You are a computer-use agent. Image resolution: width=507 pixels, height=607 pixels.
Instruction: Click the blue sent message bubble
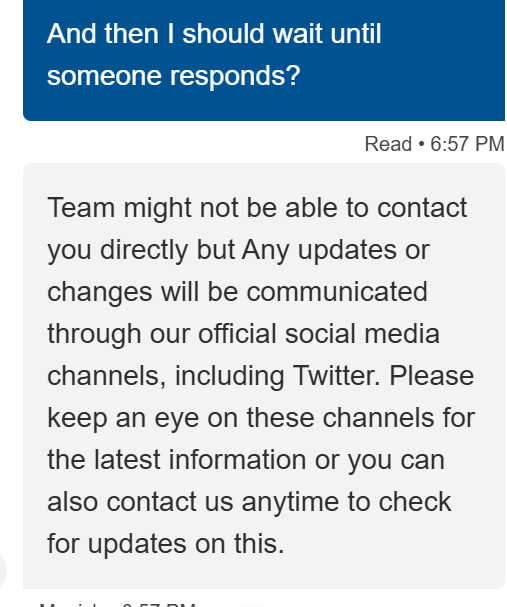click(x=264, y=60)
